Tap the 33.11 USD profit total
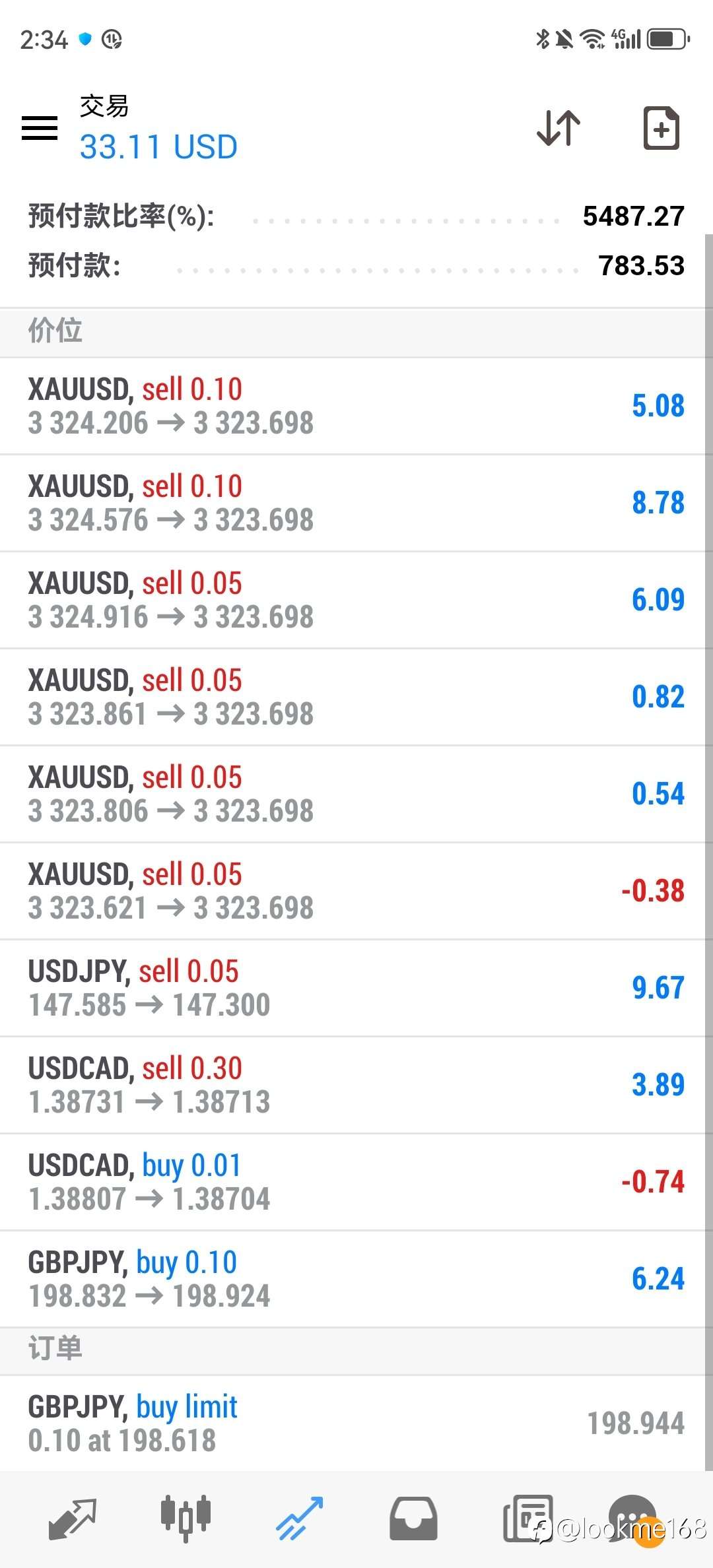This screenshot has width=713, height=1568. pyautogui.click(x=158, y=147)
